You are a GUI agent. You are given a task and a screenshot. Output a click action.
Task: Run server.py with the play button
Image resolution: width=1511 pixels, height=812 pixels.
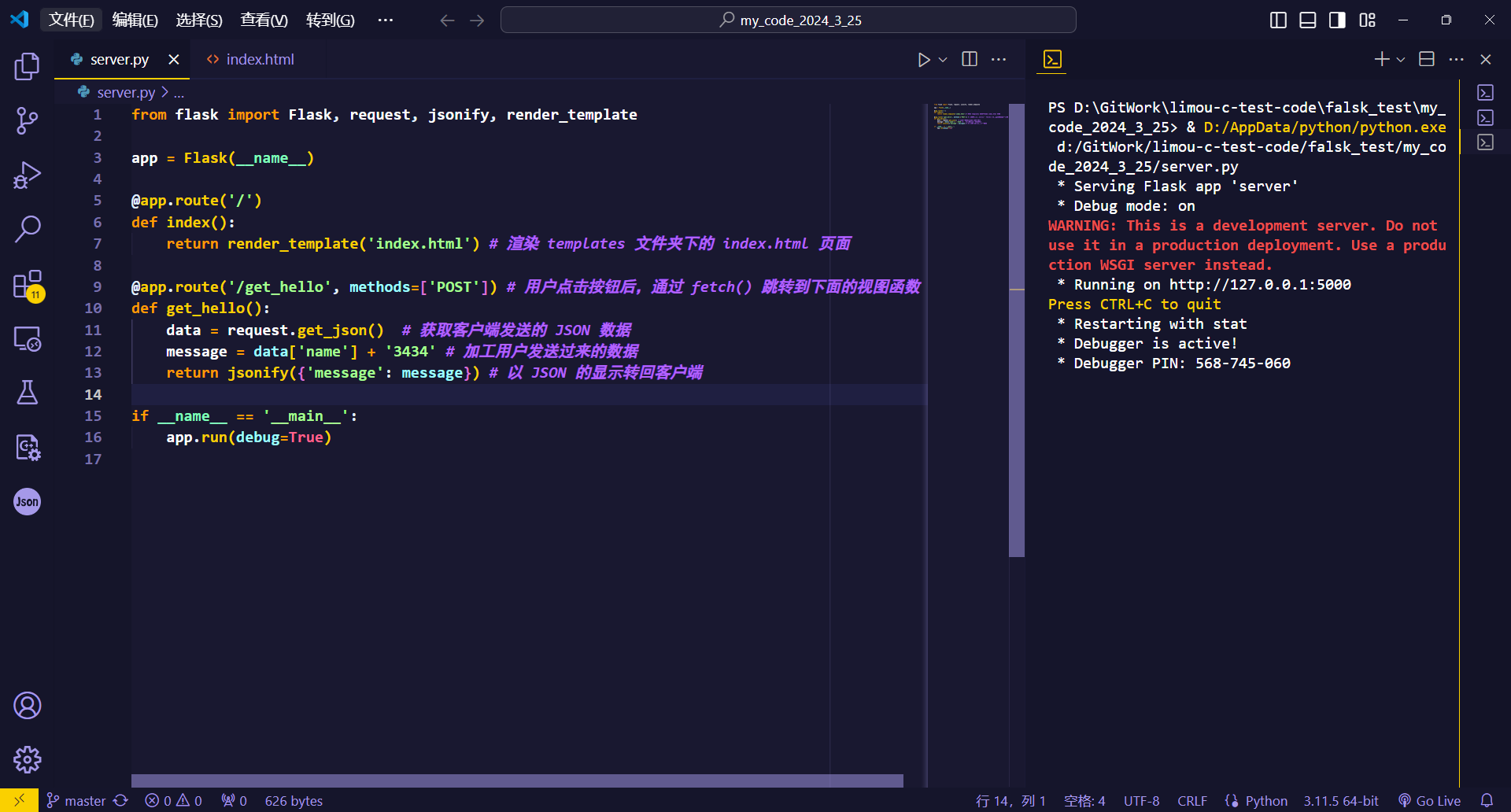tap(922, 59)
